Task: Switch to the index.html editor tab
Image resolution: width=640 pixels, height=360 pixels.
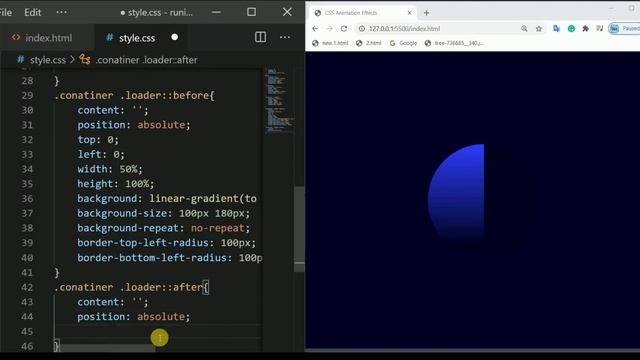Action: point(42,38)
